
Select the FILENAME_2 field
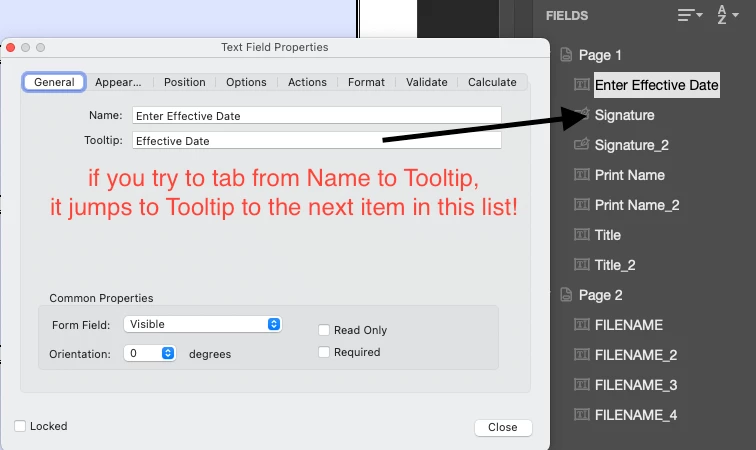tap(636, 355)
